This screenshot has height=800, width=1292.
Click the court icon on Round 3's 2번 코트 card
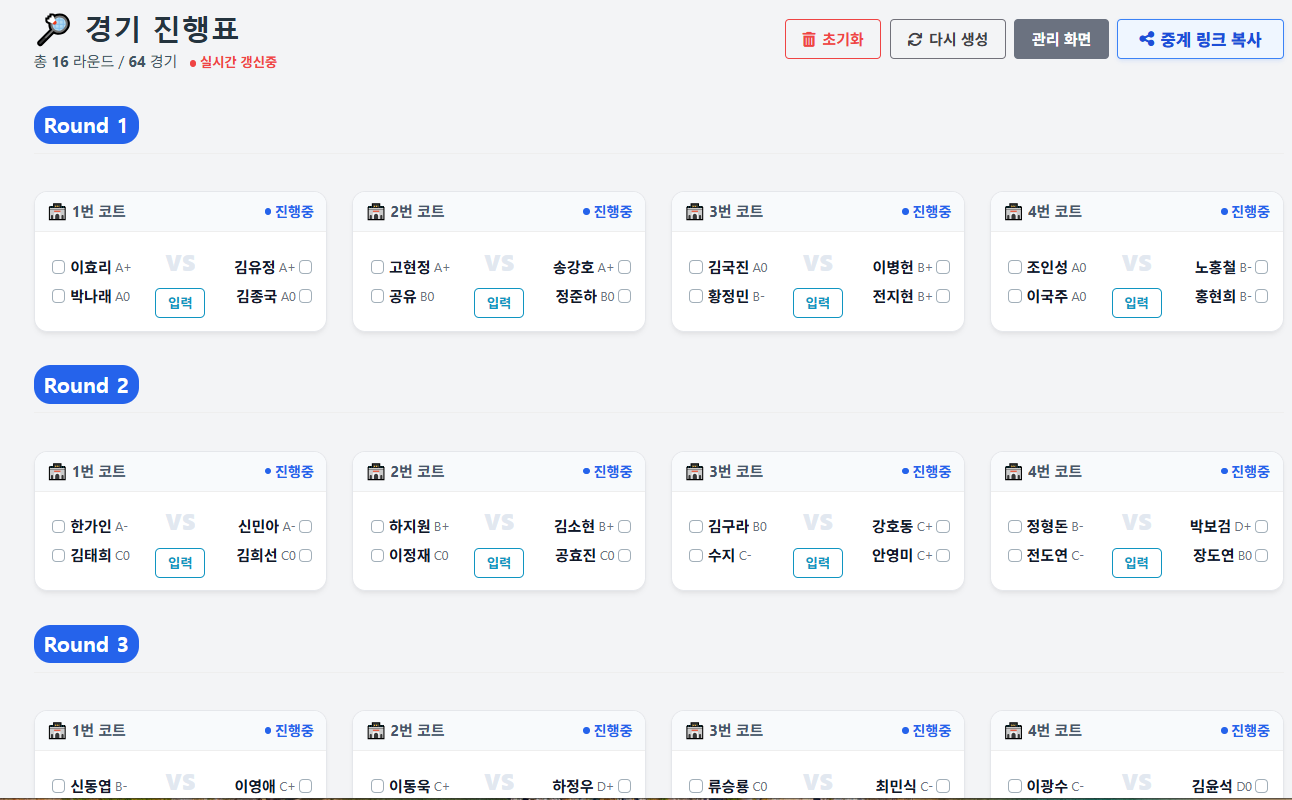(375, 730)
